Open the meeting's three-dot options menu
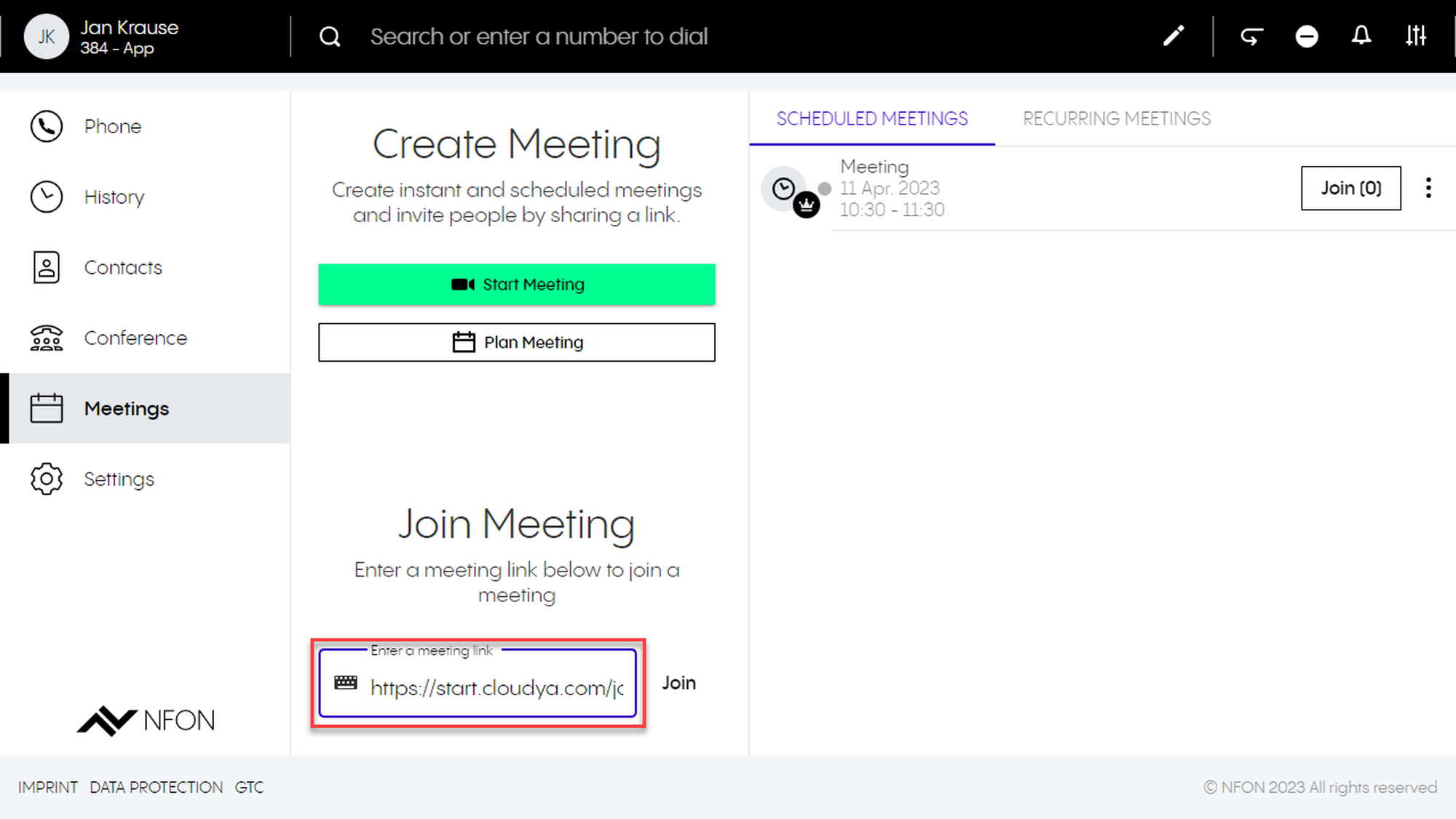 click(1428, 188)
